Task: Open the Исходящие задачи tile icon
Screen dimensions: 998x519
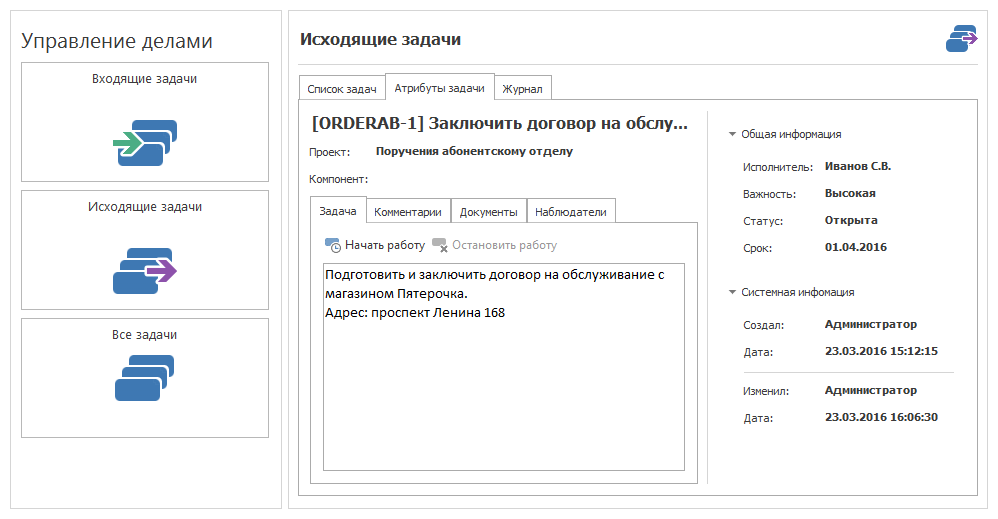Action: pyautogui.click(x=145, y=271)
